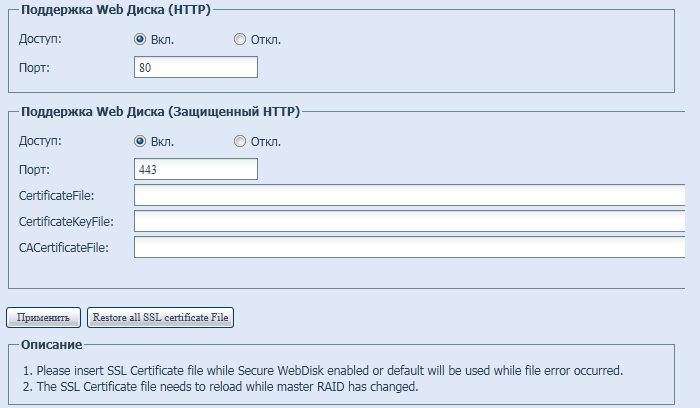Disable HTTP Web Disk access (Откл.)

click(x=240, y=39)
